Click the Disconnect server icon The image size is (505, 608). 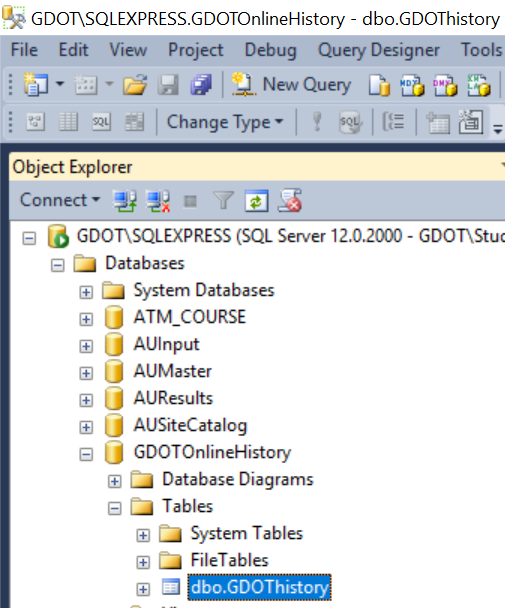click(x=158, y=201)
